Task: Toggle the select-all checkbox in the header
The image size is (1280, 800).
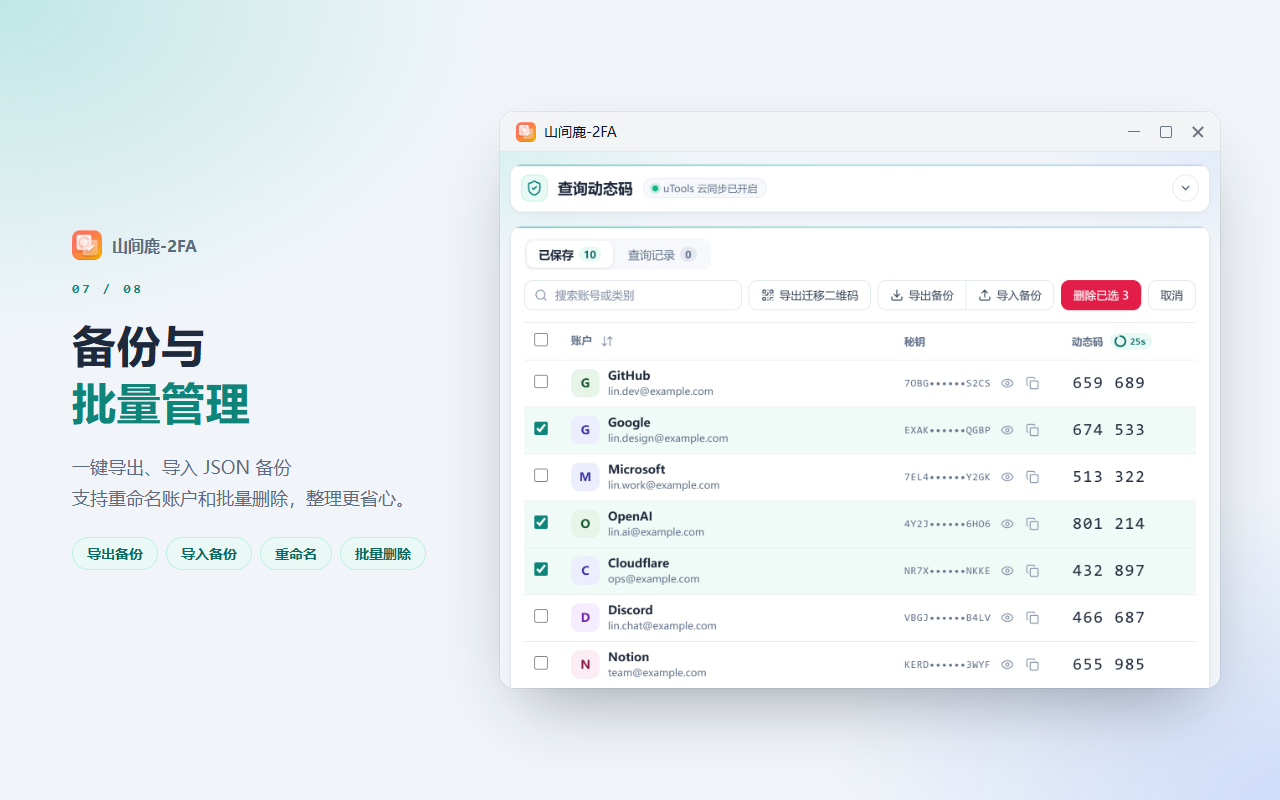Action: pos(541,340)
